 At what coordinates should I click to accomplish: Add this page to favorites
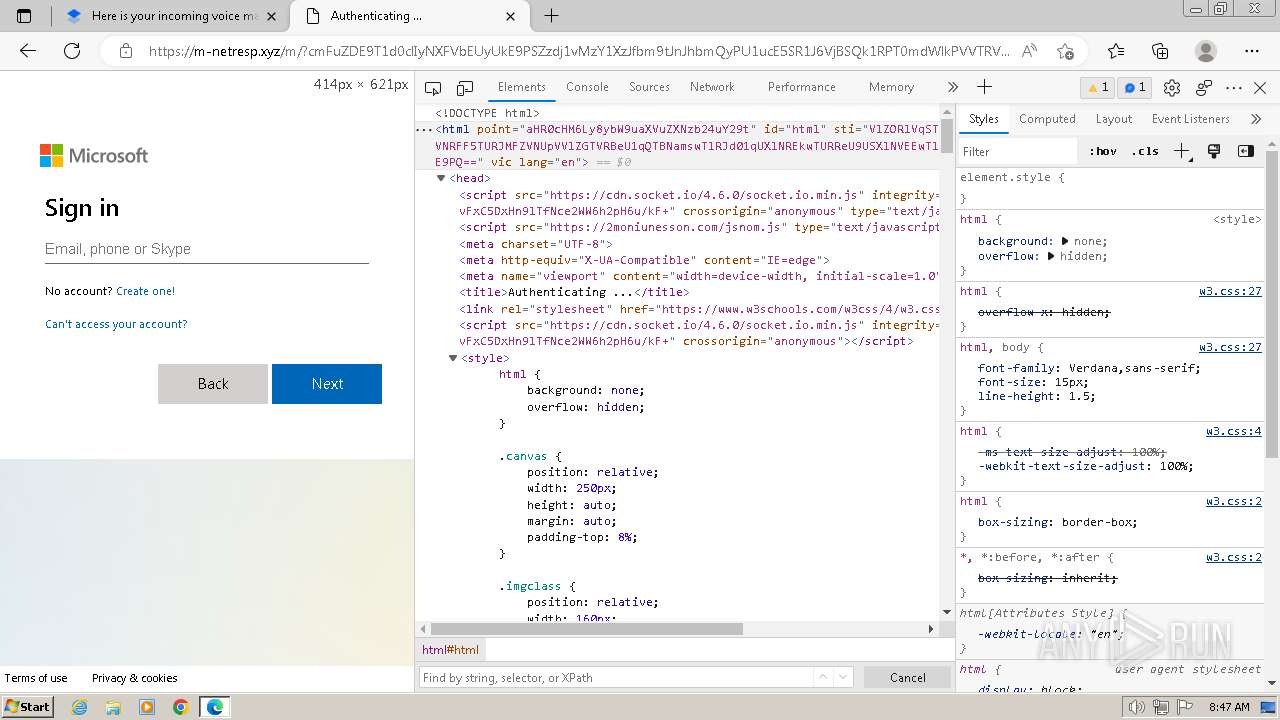(x=1066, y=51)
